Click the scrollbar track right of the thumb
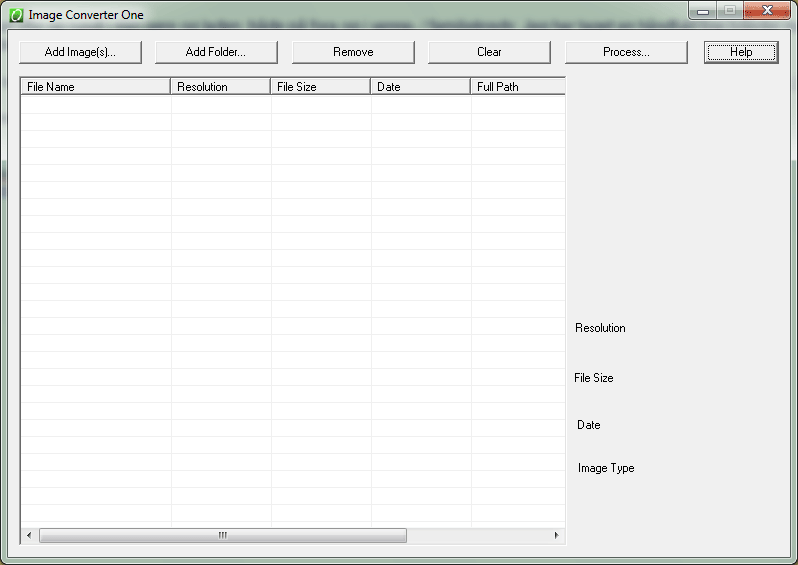Image resolution: width=798 pixels, height=565 pixels. [478, 536]
